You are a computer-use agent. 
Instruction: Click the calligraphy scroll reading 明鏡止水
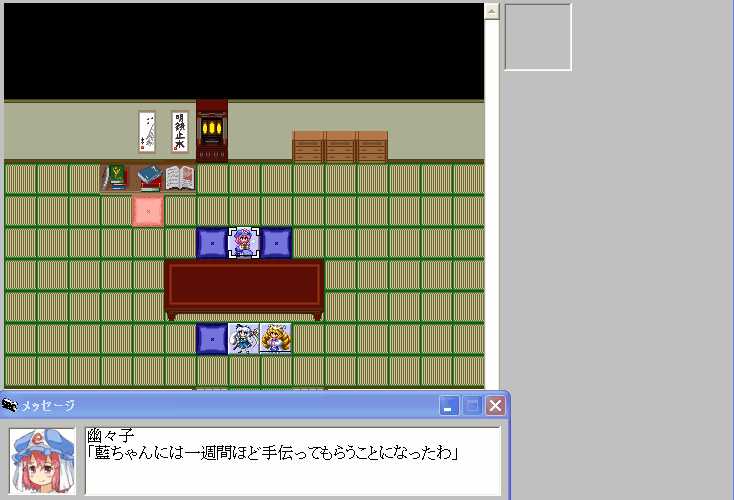pyautogui.click(x=180, y=132)
